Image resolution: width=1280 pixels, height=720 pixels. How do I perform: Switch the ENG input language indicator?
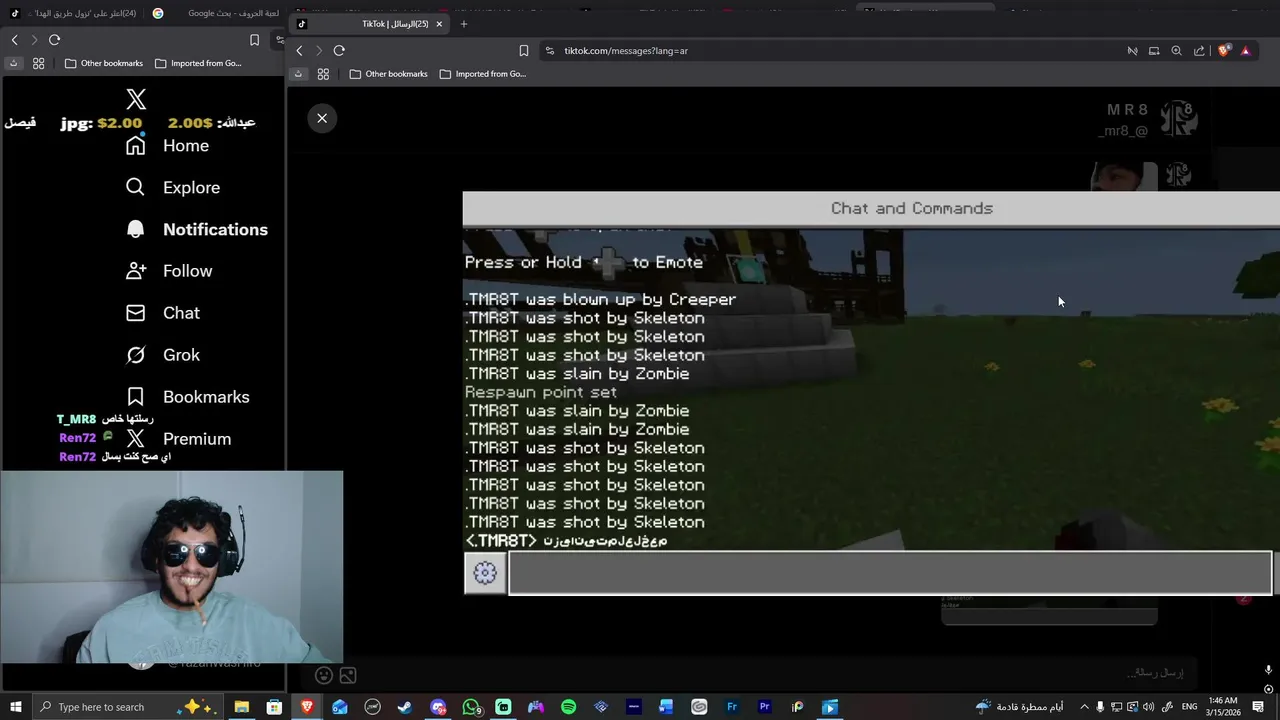(x=1189, y=707)
